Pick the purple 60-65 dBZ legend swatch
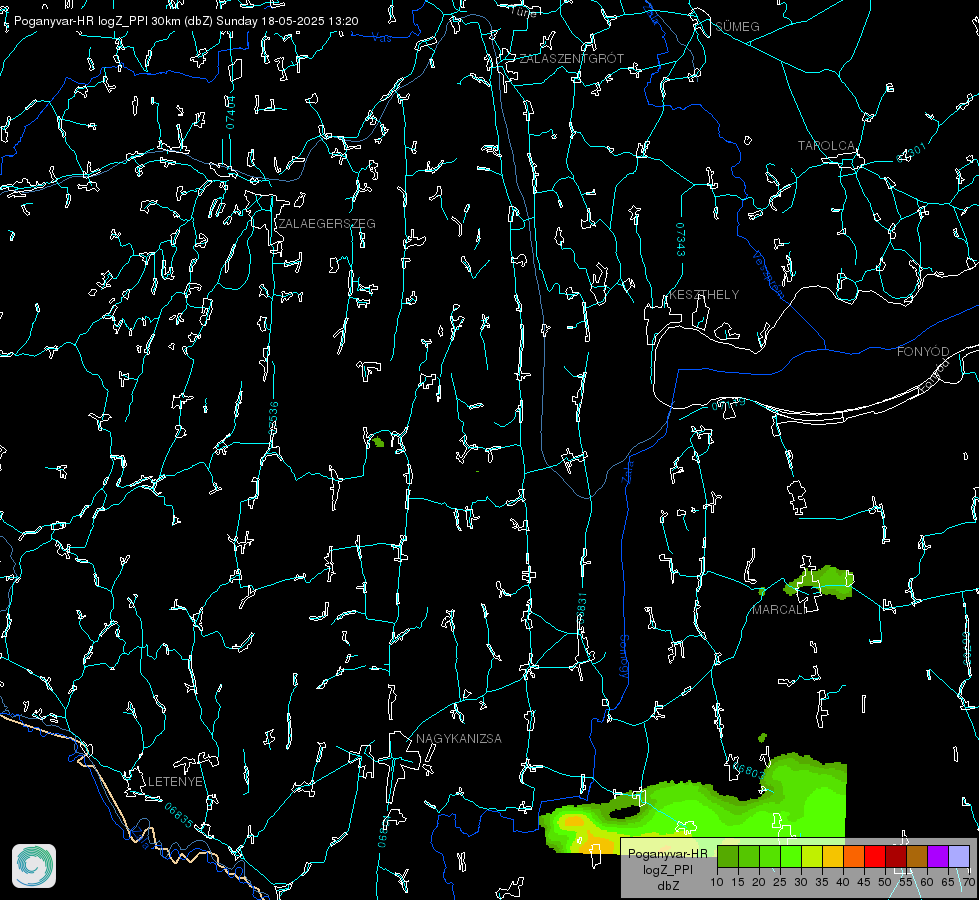The width and height of the screenshot is (979, 900). (x=938, y=856)
